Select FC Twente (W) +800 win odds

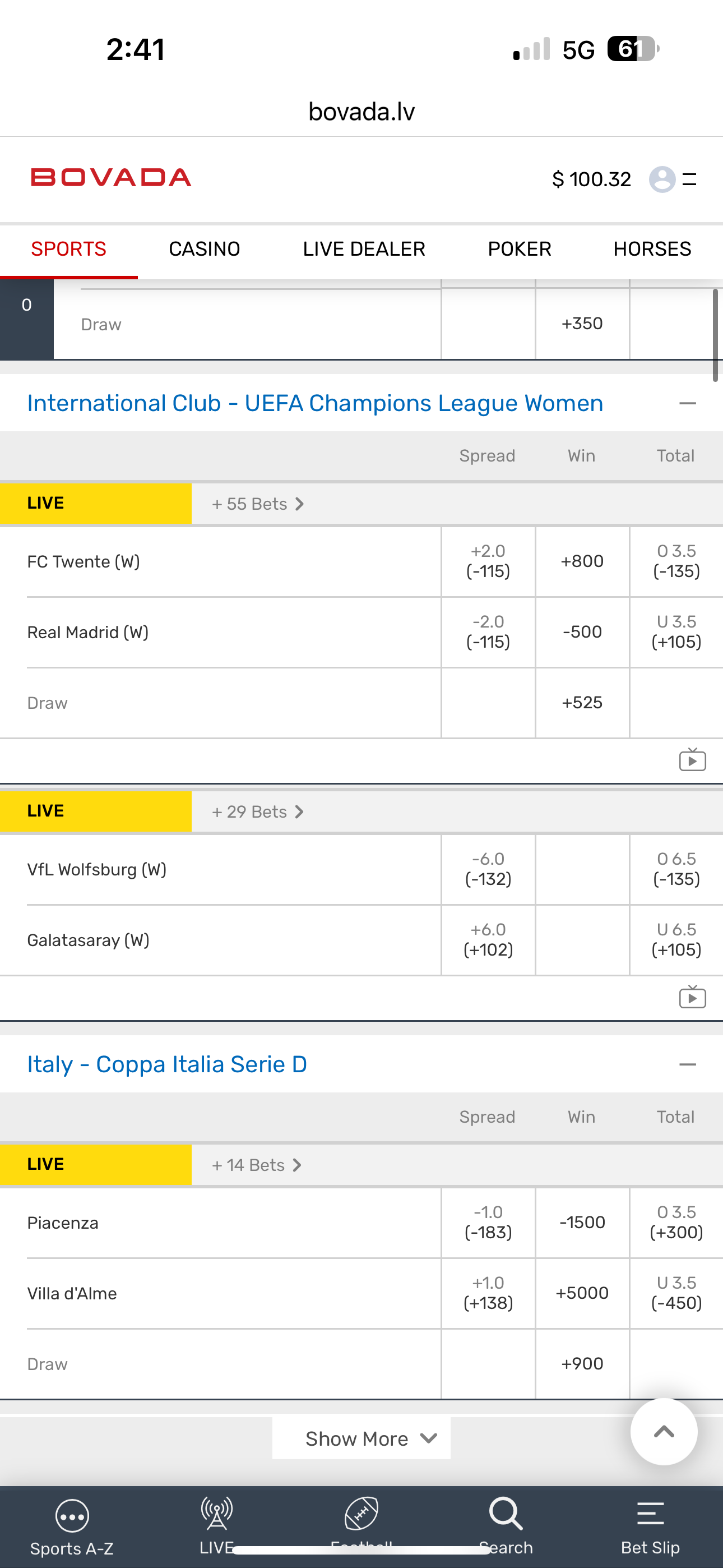coord(582,561)
